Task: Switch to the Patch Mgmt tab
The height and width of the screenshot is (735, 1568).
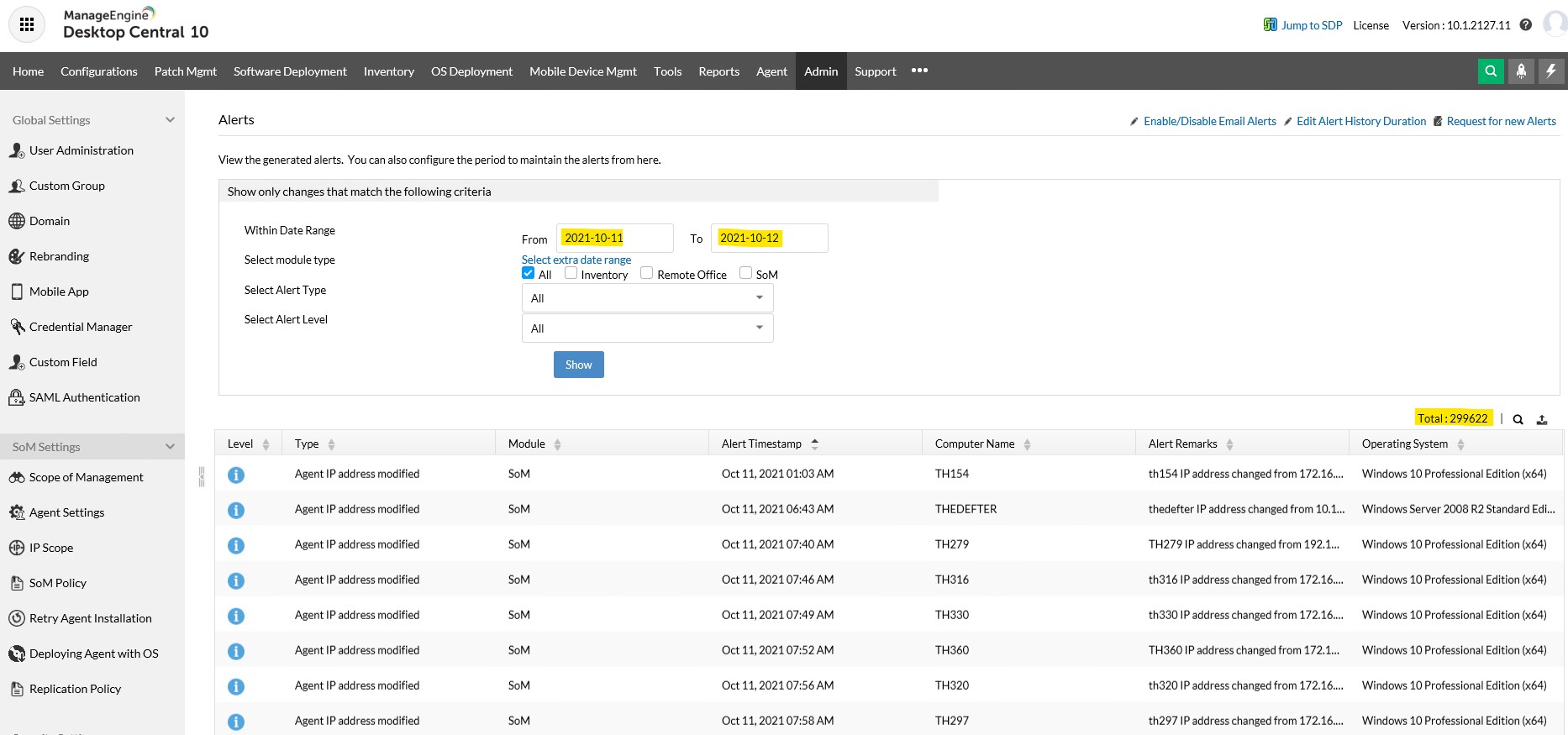Action: (186, 71)
